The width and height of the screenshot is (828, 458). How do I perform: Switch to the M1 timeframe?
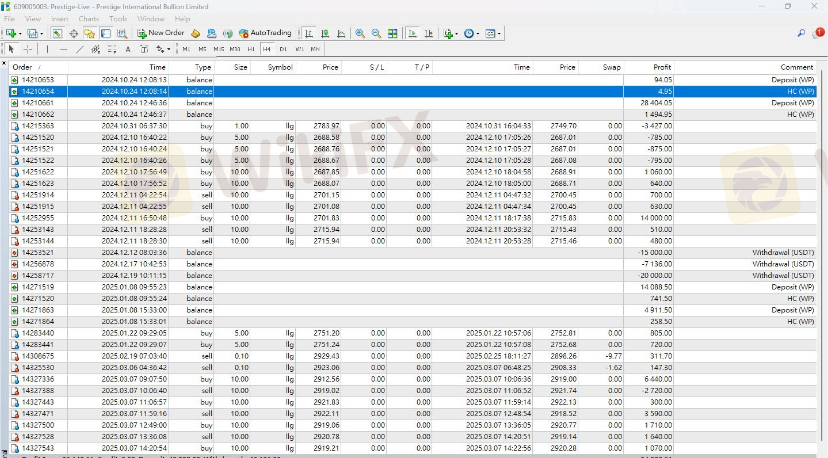[x=187, y=48]
